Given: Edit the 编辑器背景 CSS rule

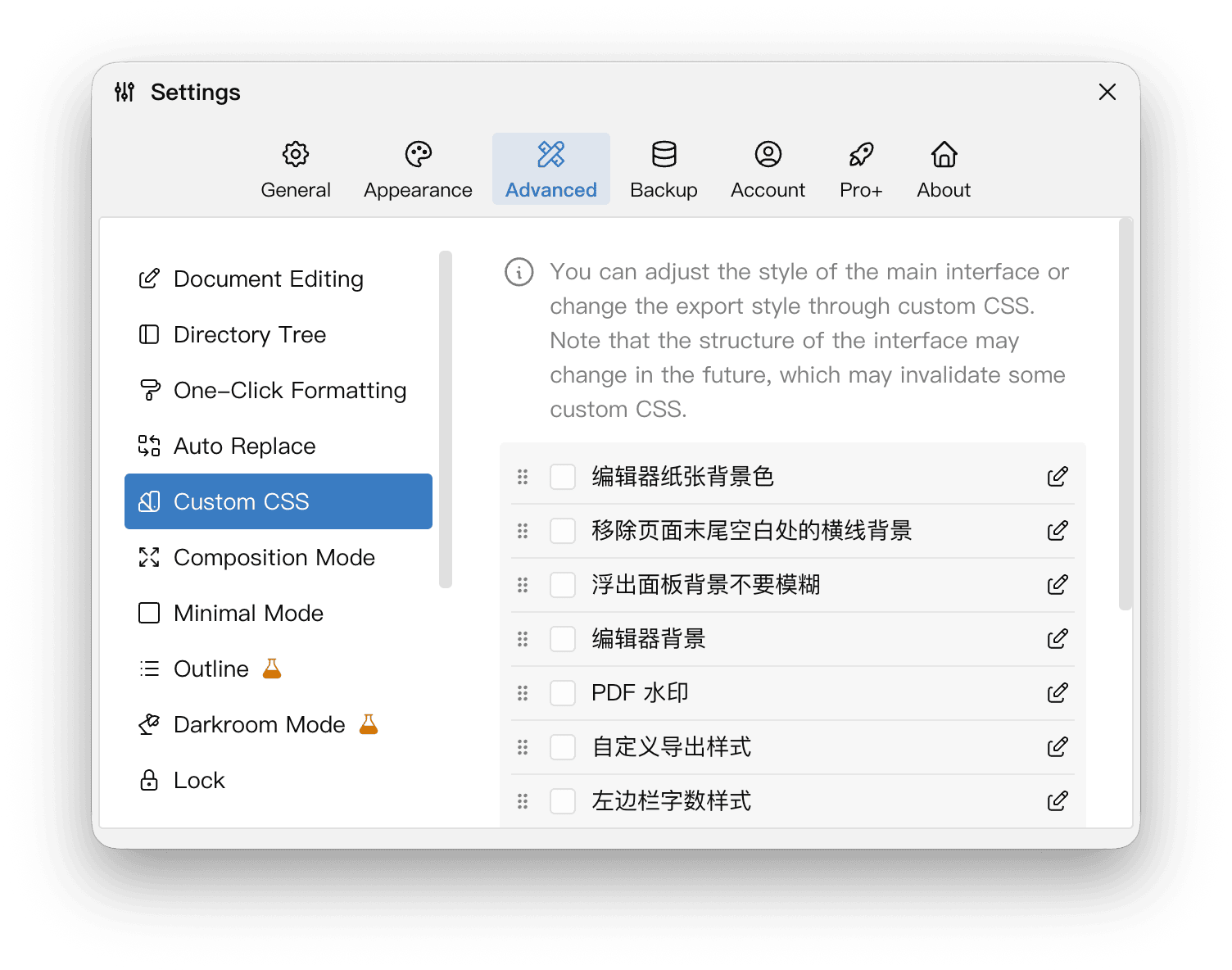Looking at the screenshot, I should (x=1058, y=639).
